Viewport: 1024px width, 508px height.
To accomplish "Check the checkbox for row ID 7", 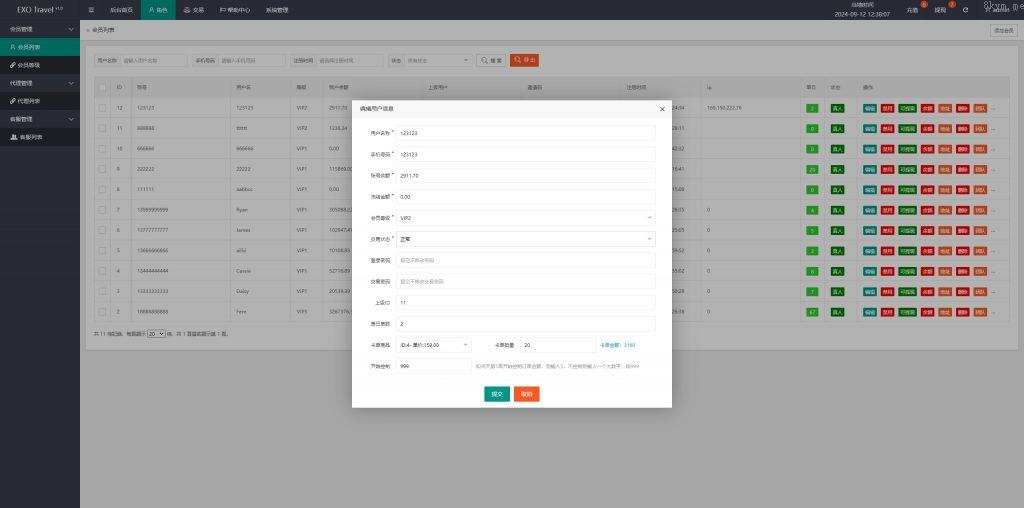I will (102, 209).
